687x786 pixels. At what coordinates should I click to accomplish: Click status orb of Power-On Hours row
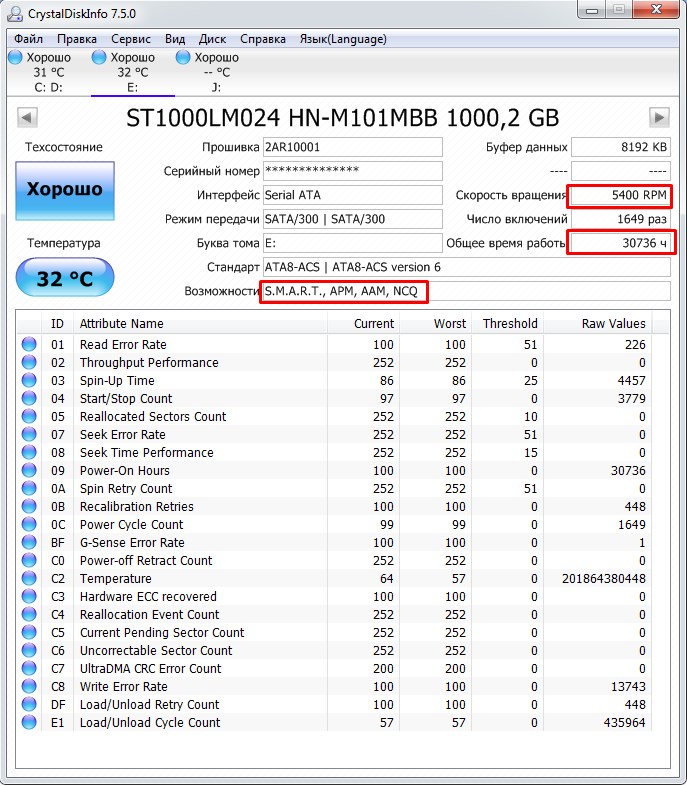pyautogui.click(x=29, y=471)
